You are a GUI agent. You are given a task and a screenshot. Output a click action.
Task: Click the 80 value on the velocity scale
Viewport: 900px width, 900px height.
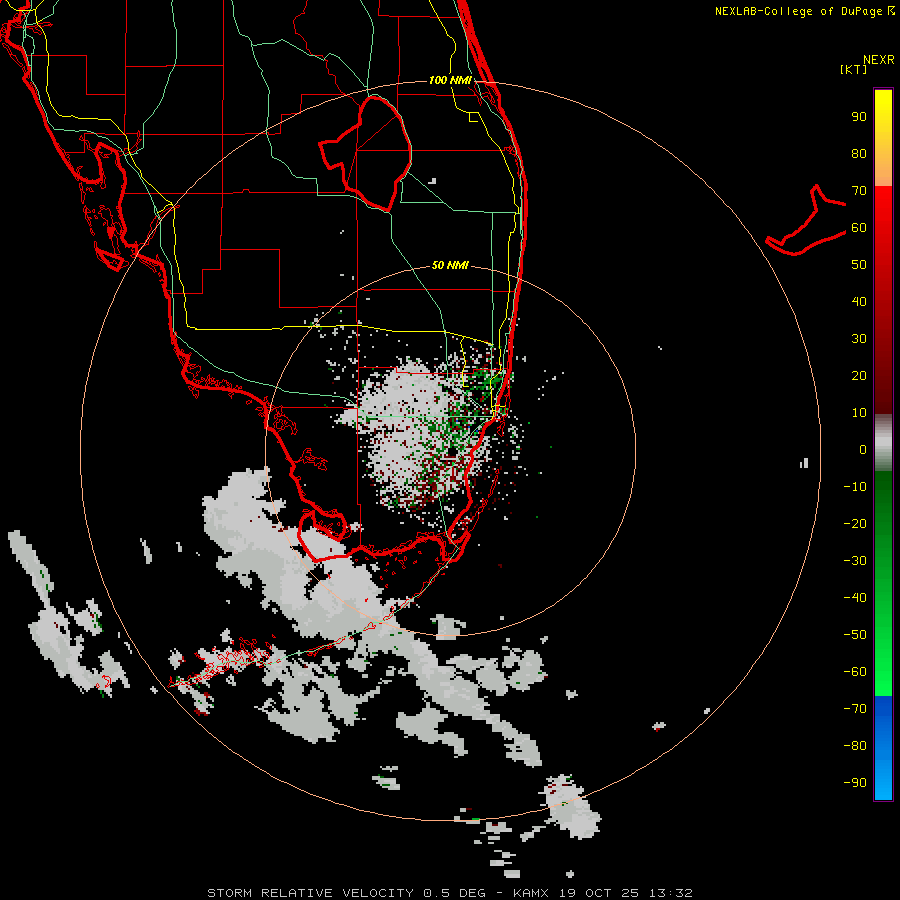pyautogui.click(x=859, y=153)
